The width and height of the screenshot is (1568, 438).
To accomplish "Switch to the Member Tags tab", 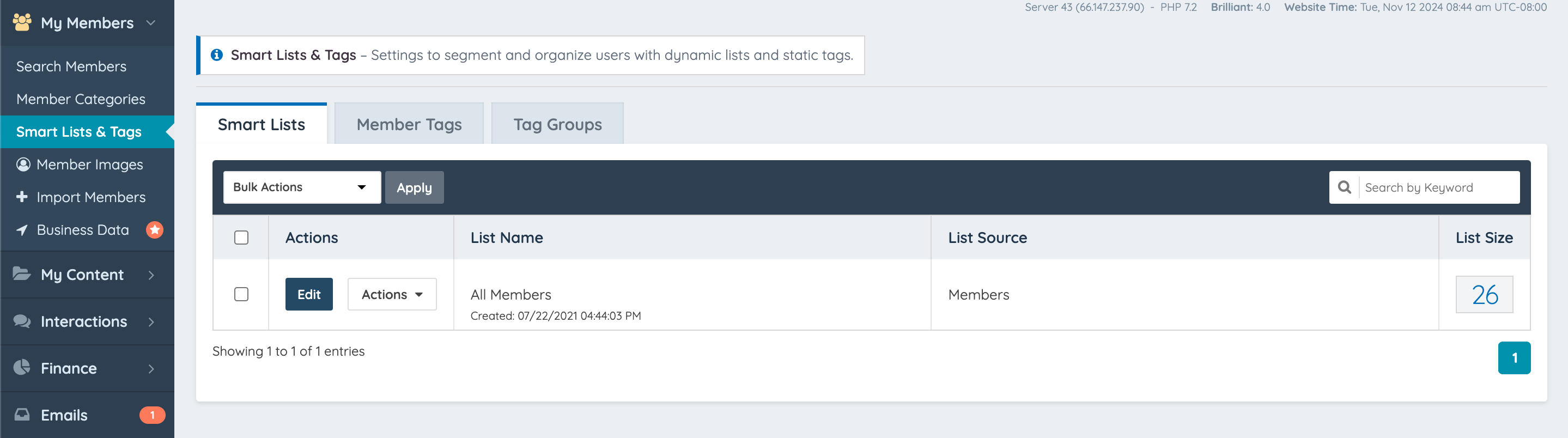I will point(409,124).
